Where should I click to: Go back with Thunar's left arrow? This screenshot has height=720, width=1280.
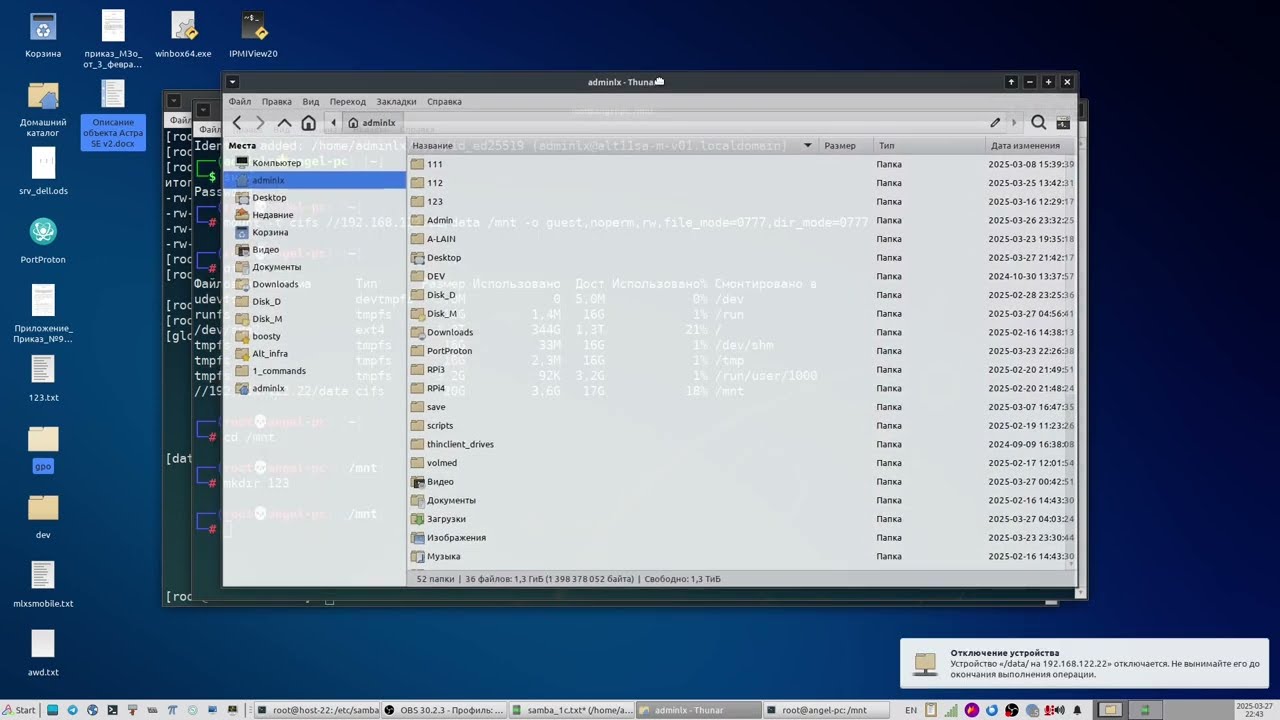[x=237, y=123]
